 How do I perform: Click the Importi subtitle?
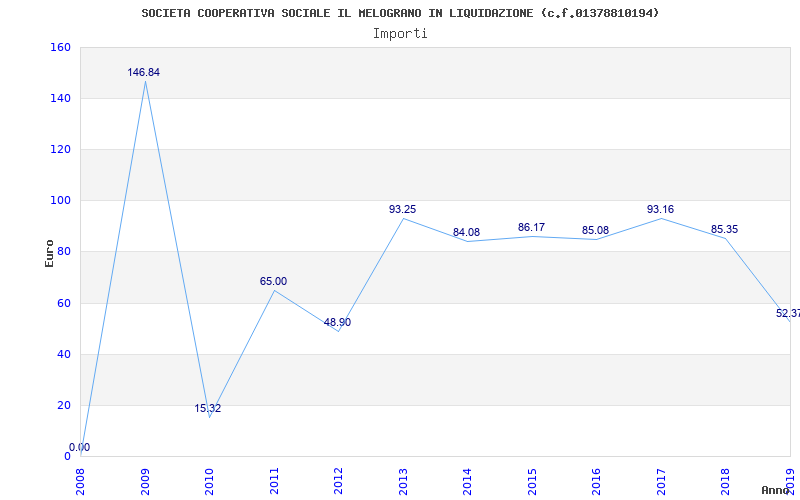coord(400,34)
